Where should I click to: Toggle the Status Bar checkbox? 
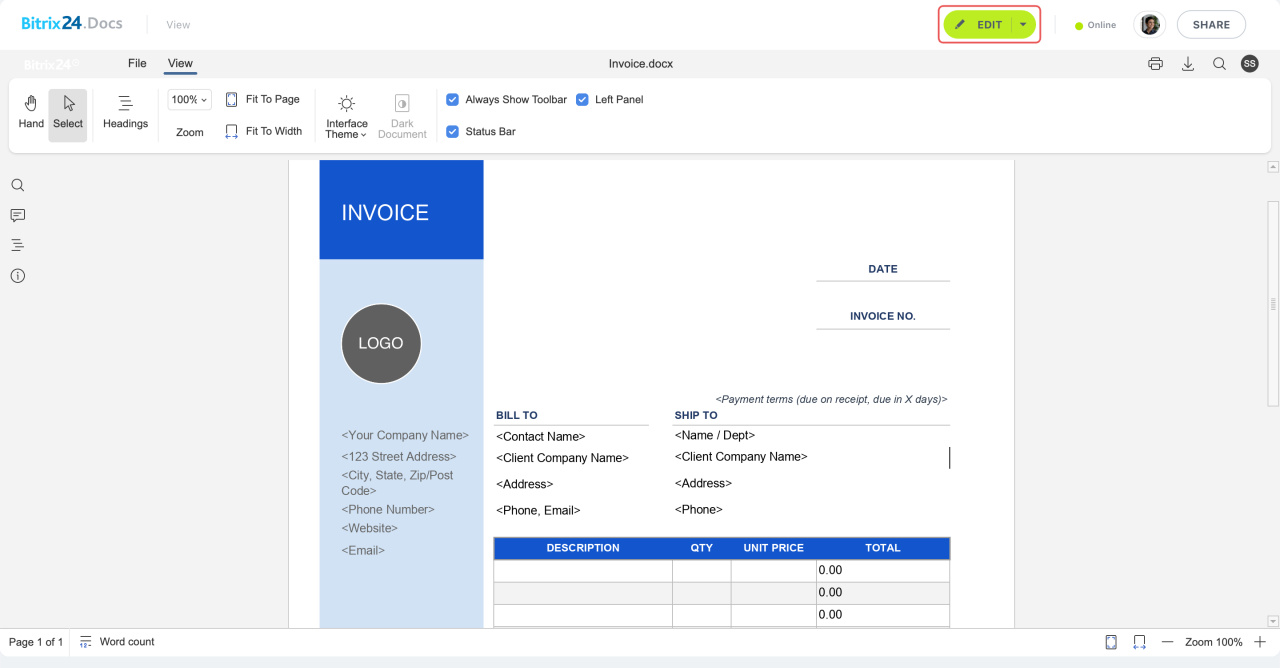coord(452,131)
